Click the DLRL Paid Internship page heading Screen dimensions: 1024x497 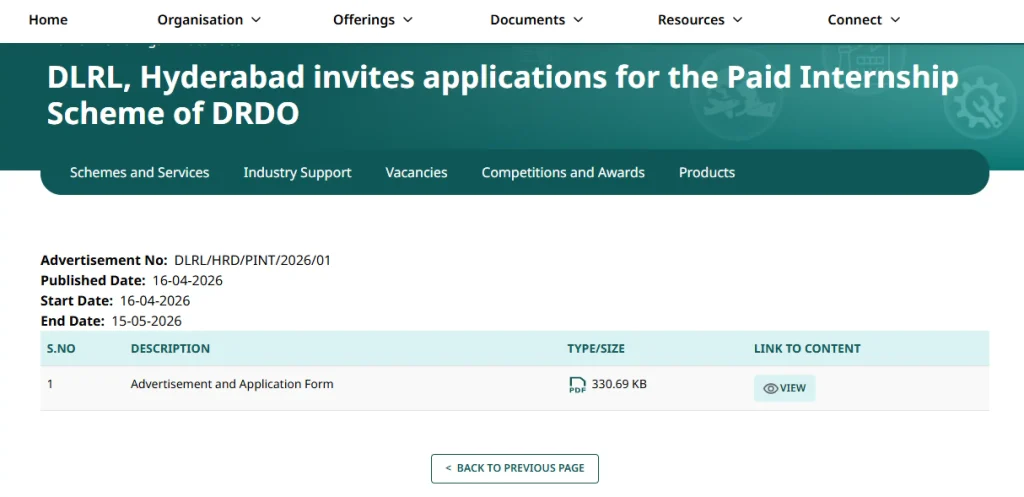coord(502,95)
